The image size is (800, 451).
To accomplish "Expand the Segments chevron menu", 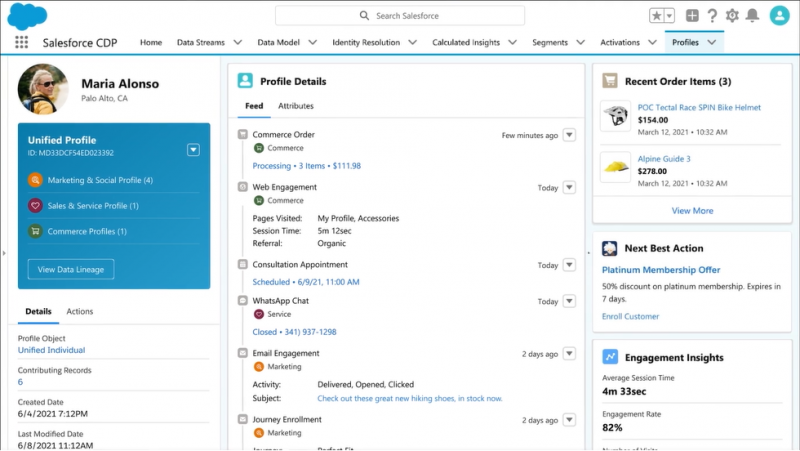I will coord(580,42).
